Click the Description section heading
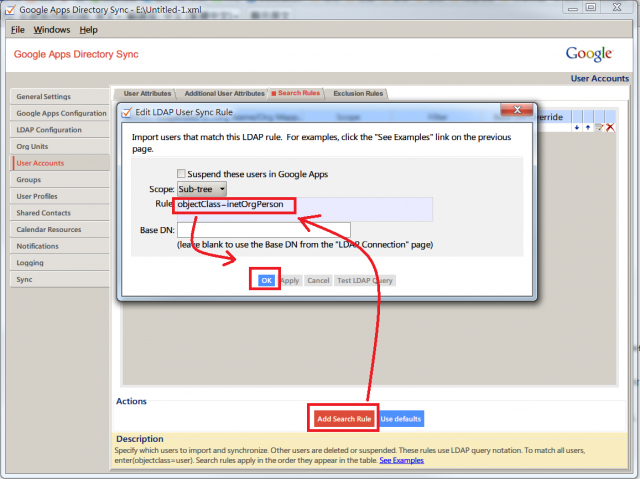Image resolution: width=640 pixels, height=479 pixels. 140,439
